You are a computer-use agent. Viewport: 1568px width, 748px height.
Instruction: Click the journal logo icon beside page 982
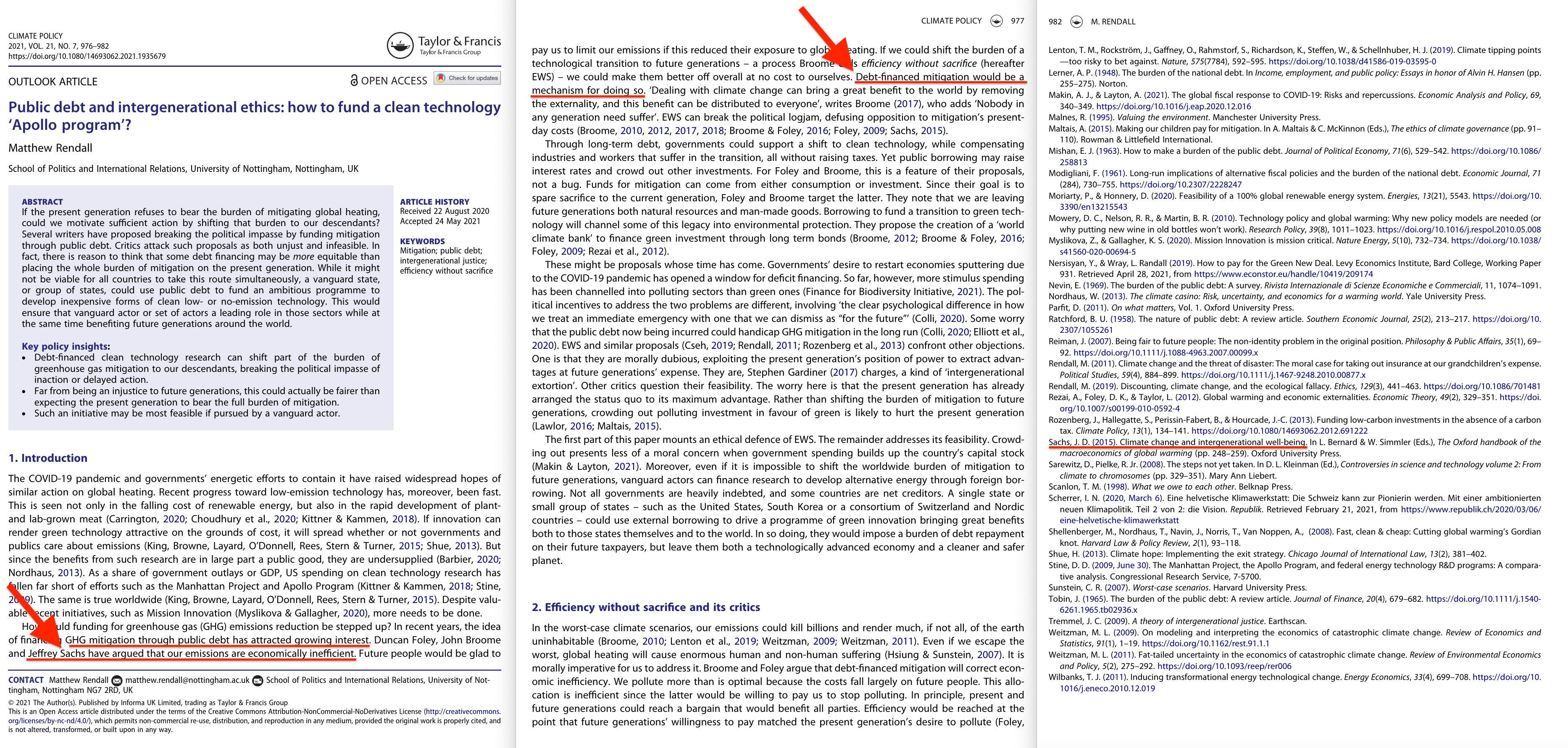coord(1076,21)
